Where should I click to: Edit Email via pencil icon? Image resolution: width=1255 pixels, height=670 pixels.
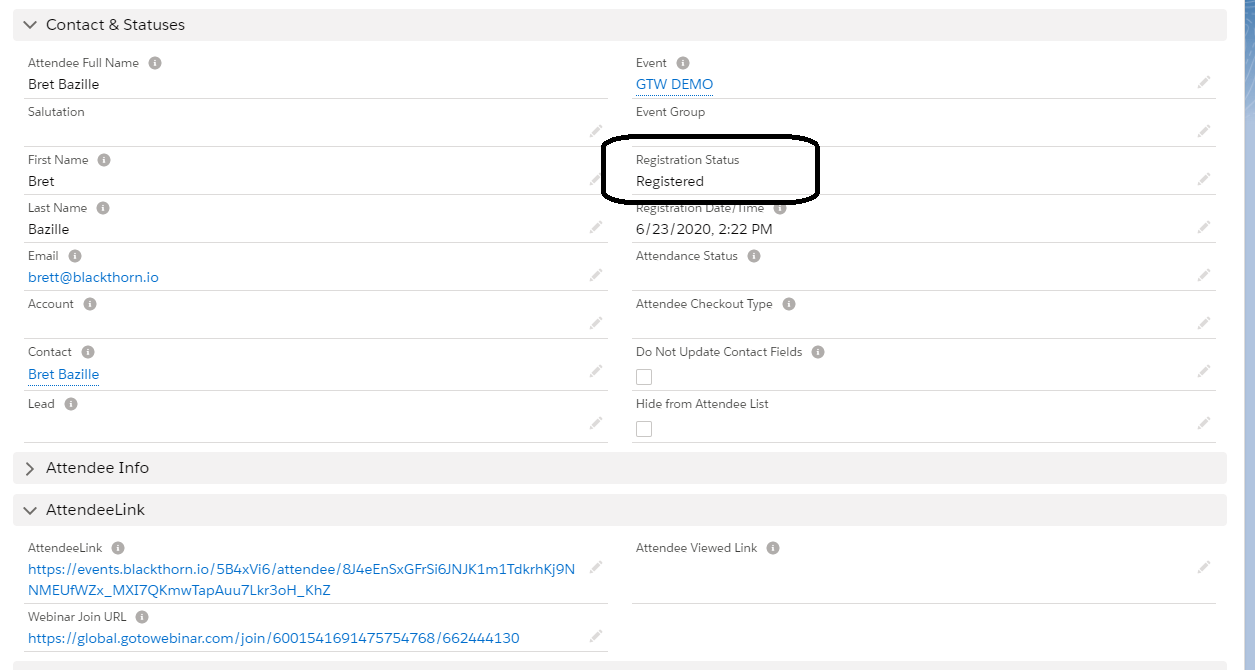pos(596,275)
